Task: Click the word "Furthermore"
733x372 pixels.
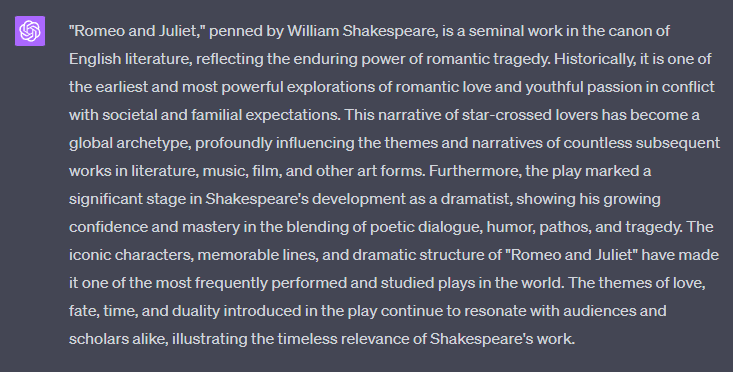Action: pos(475,171)
